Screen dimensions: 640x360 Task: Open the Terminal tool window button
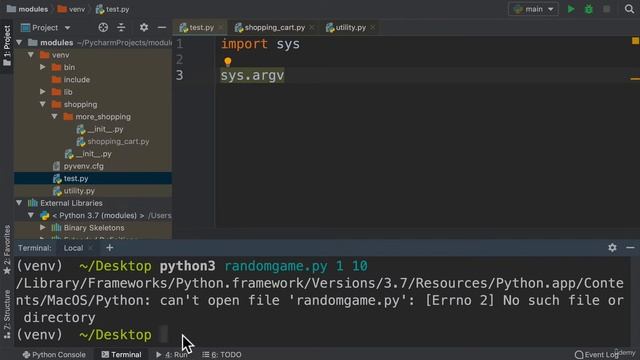point(121,354)
